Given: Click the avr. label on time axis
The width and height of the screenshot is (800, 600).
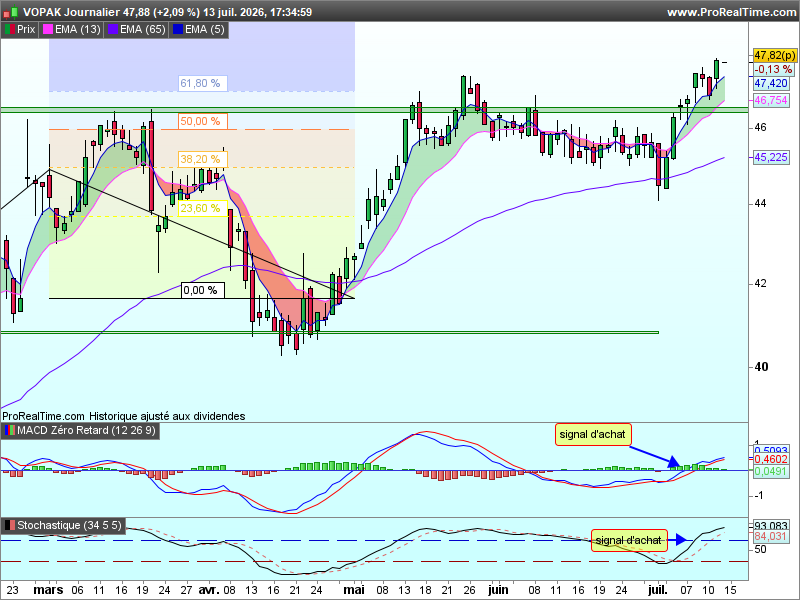Looking at the screenshot, I should [x=209, y=590].
